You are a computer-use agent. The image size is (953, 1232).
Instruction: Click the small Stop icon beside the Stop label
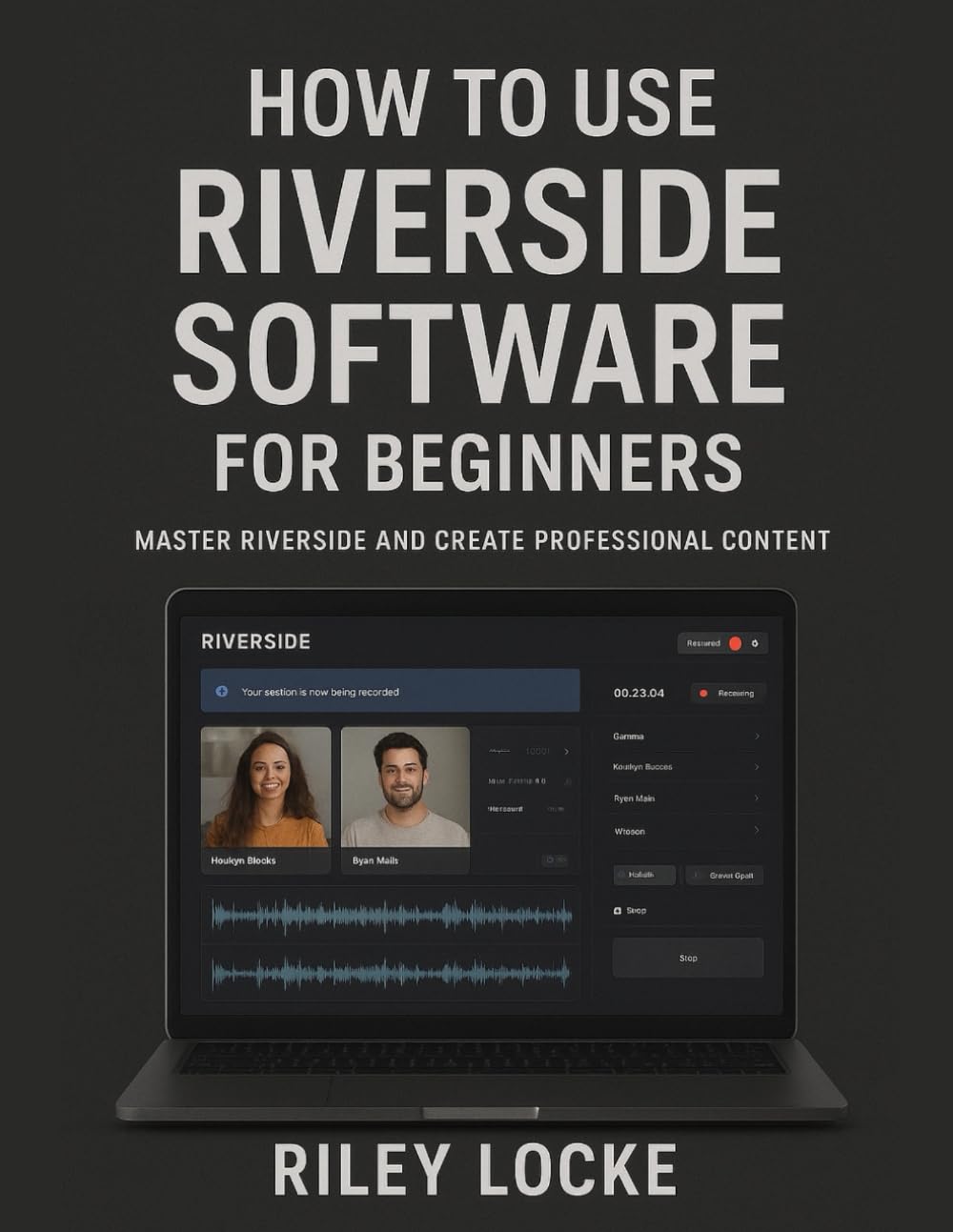pos(618,911)
